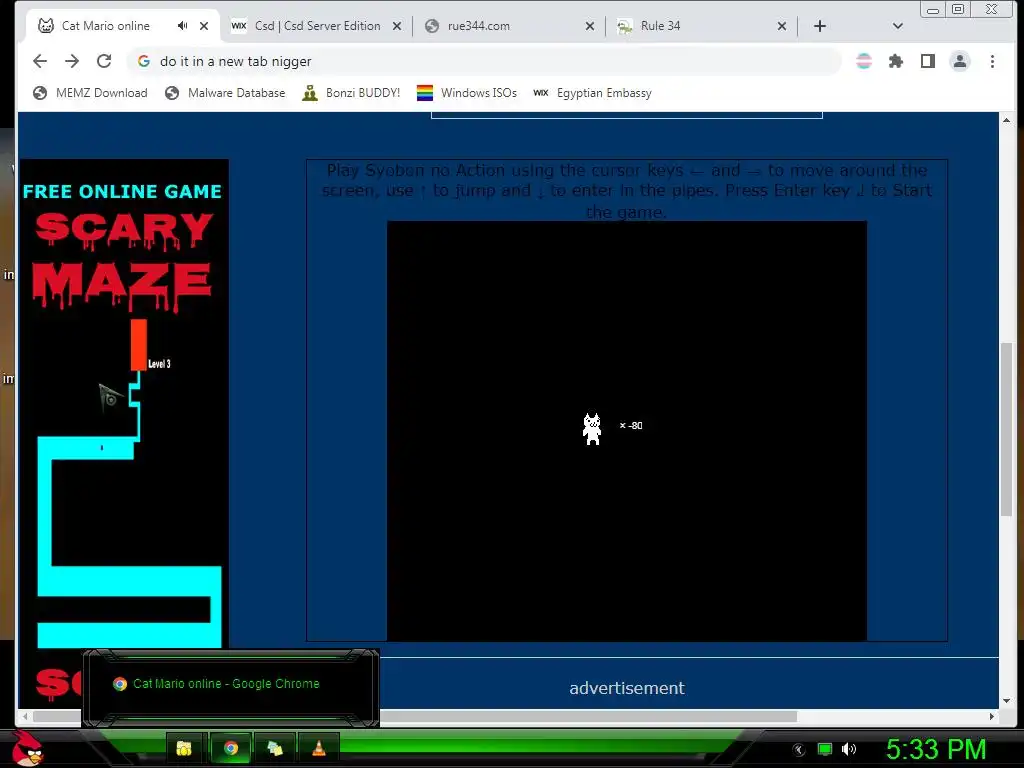Image resolution: width=1024 pixels, height=768 pixels.
Task: Focus the address bar text field
Action: click(x=483, y=61)
